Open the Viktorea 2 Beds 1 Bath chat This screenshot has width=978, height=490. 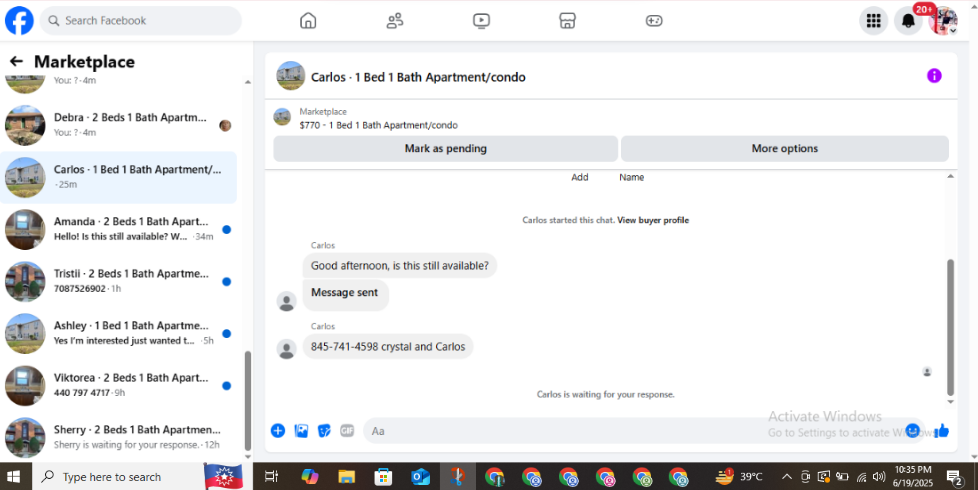coord(119,385)
